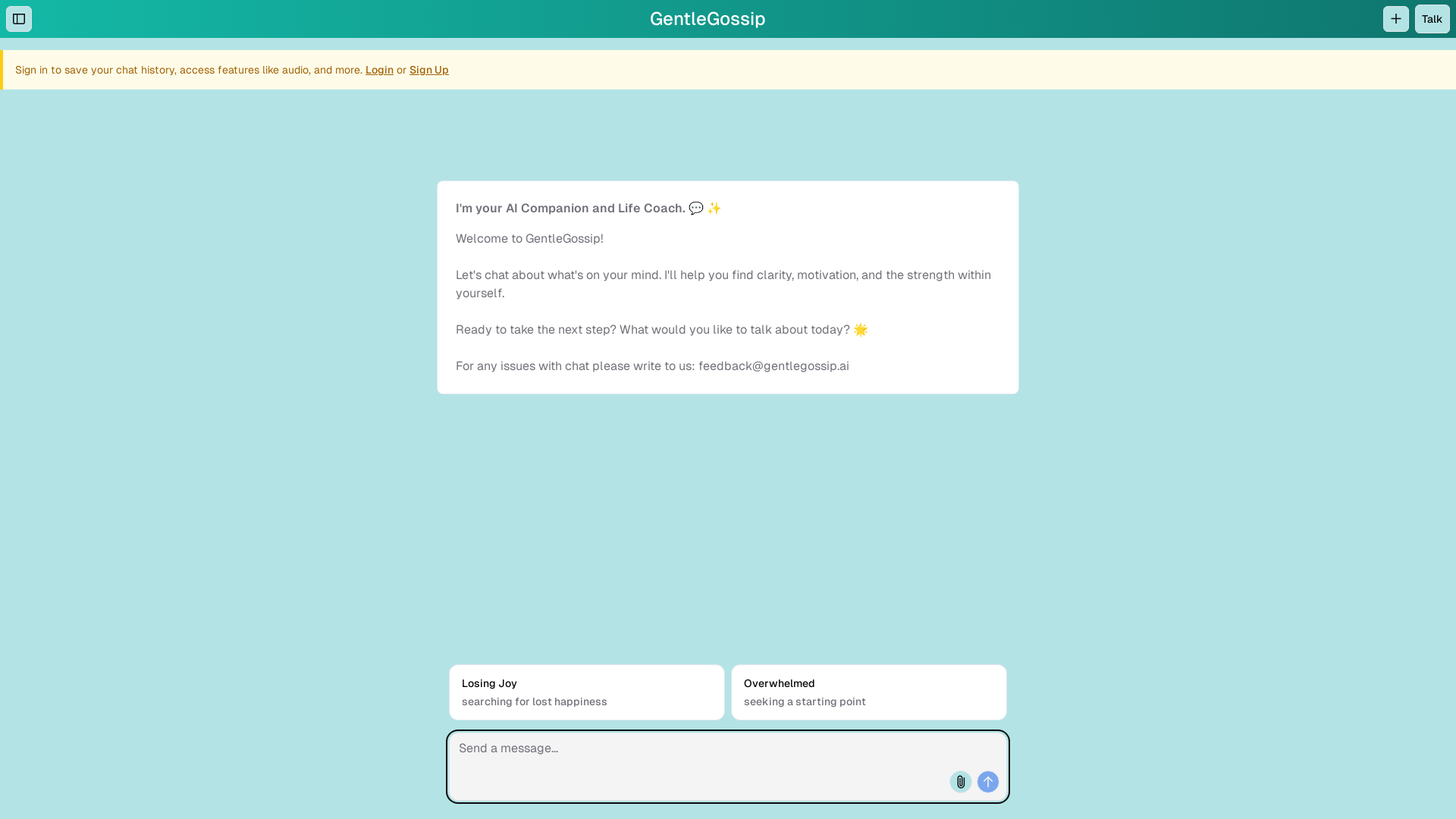
Task: Select the Losing Joy suggestion card
Action: [587, 692]
